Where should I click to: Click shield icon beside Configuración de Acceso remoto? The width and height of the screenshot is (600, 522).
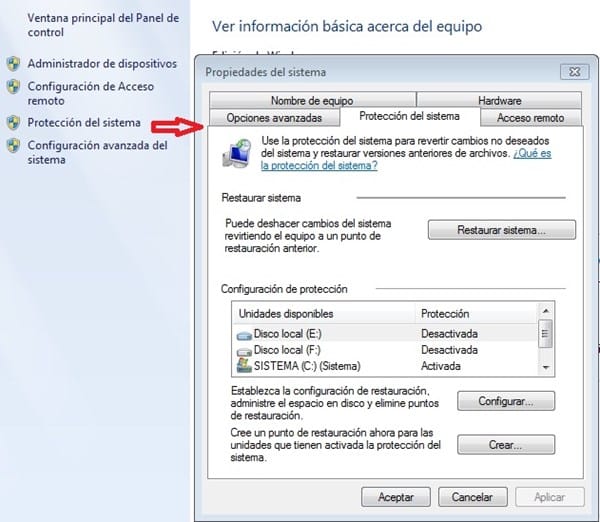13,86
